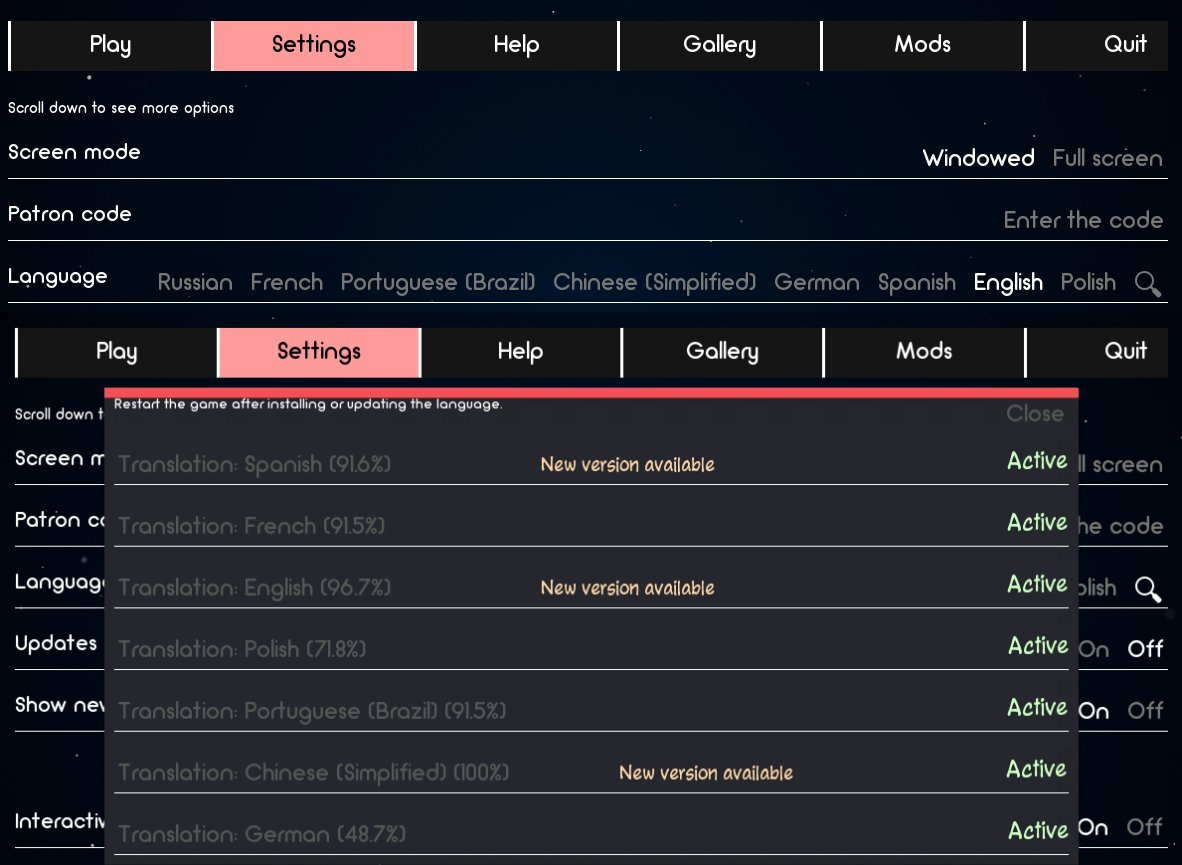Switch screen mode to Full screen
Screen dimensions: 1182x865
click(x=1107, y=158)
